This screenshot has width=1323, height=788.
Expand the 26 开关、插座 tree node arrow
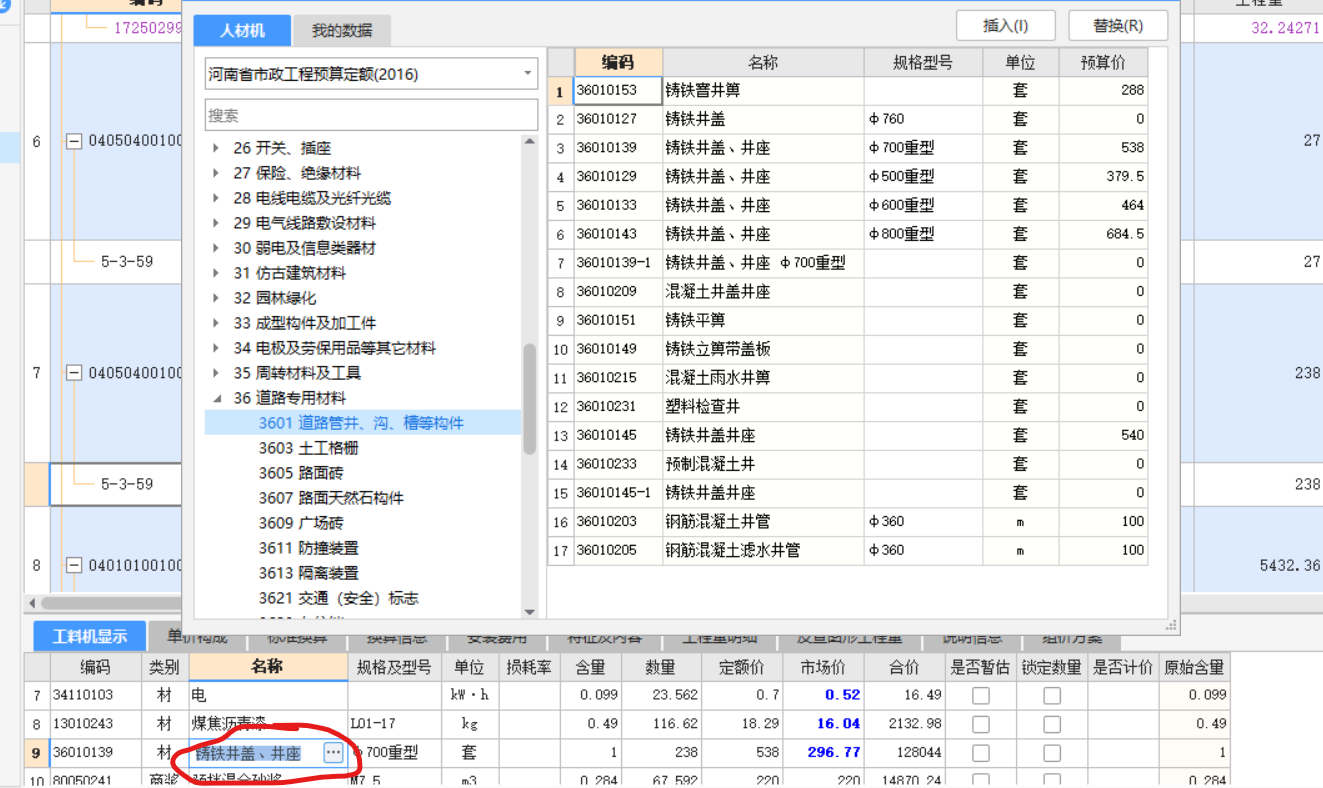tap(216, 148)
